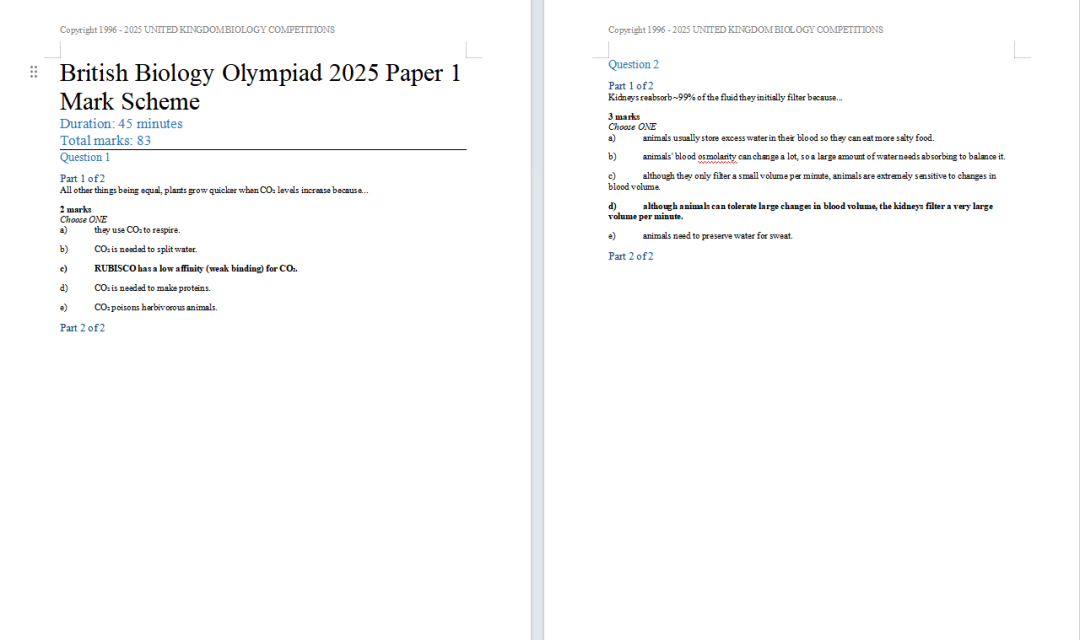The image size is (1080, 640).
Task: Click answer 'CO2 poisons herbivorous animals'
Action: click(155, 307)
